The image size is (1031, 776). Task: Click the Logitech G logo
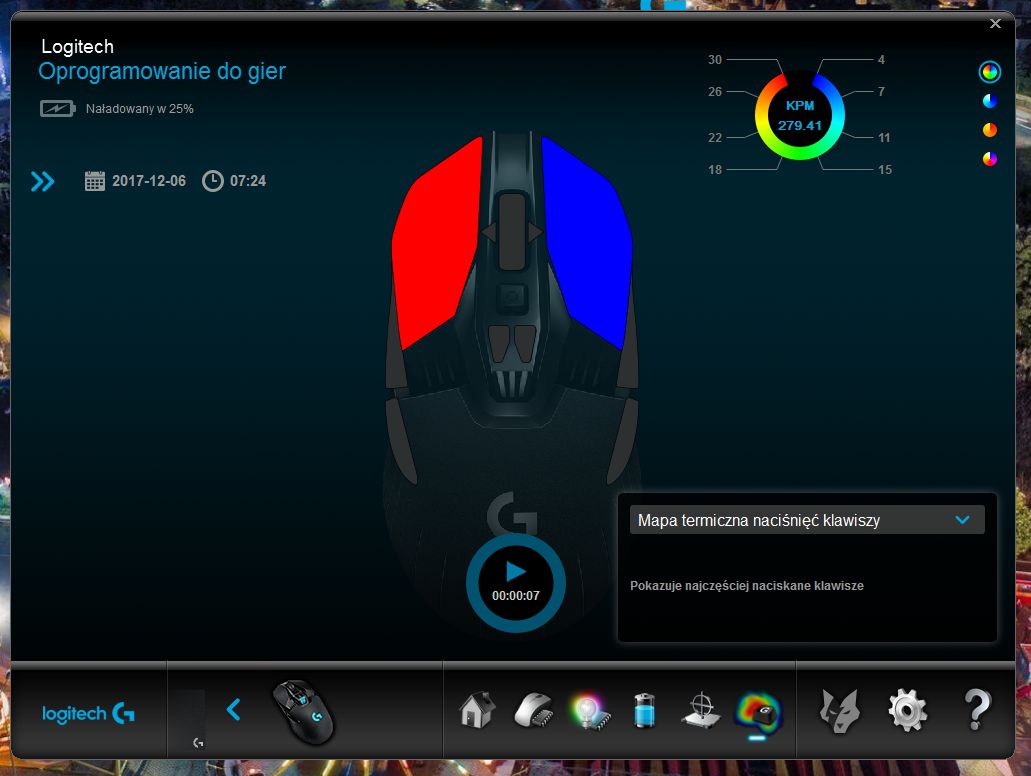[x=89, y=714]
